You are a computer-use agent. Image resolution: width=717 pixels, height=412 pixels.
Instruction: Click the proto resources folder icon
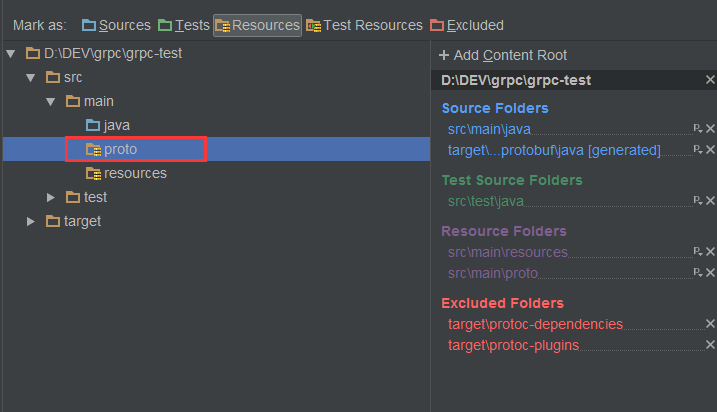[x=93, y=149]
